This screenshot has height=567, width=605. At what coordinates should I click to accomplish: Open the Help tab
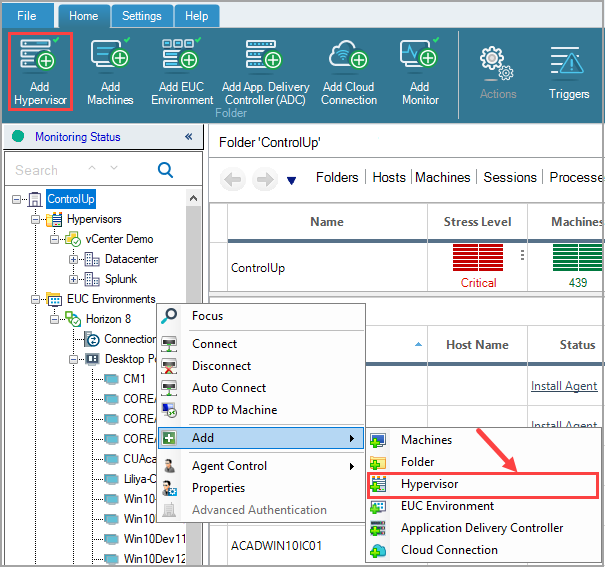click(197, 16)
